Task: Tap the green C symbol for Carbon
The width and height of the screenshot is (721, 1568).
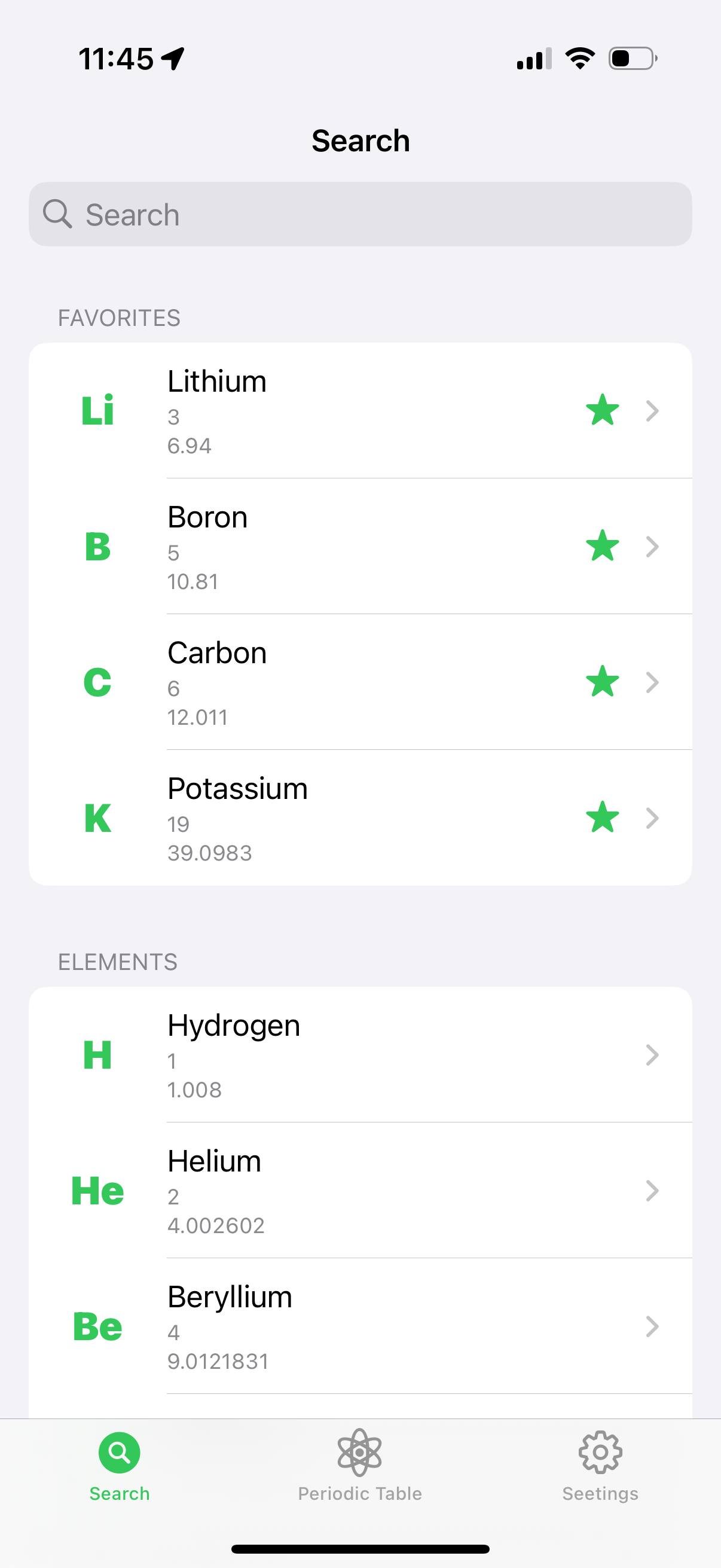Action: point(97,682)
